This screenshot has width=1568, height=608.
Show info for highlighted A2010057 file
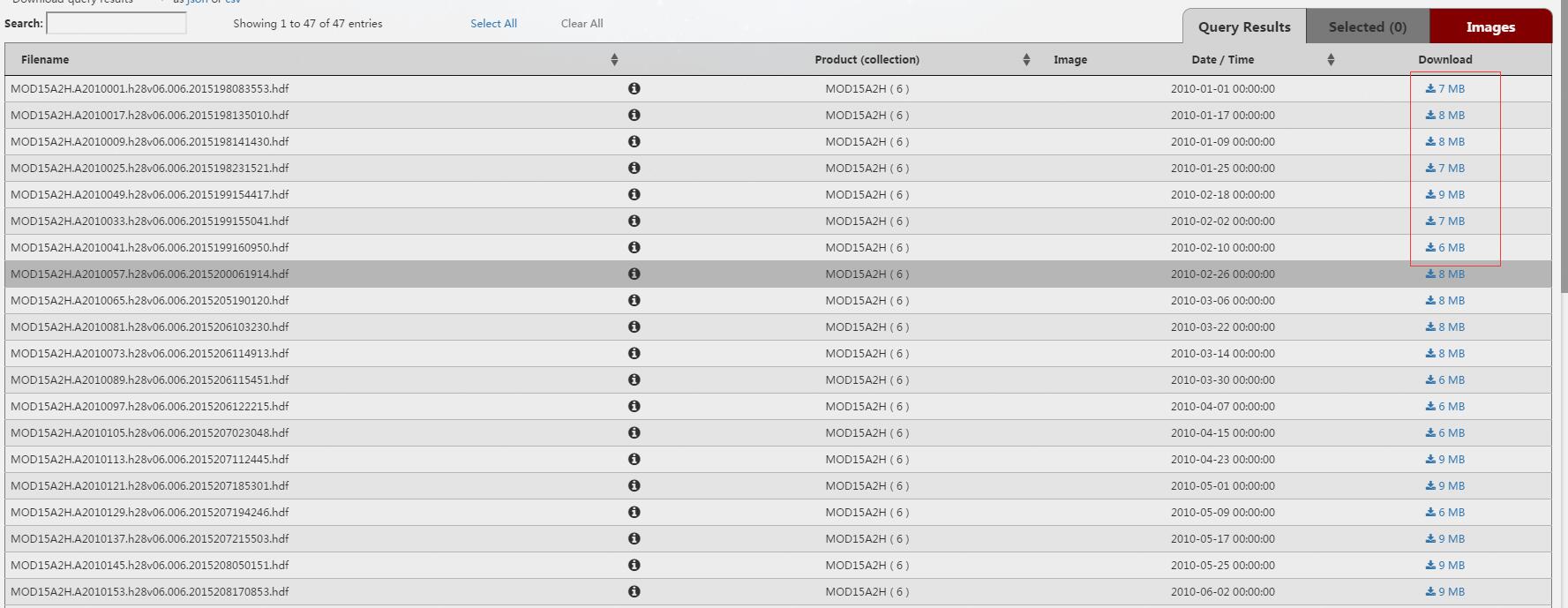click(x=634, y=274)
